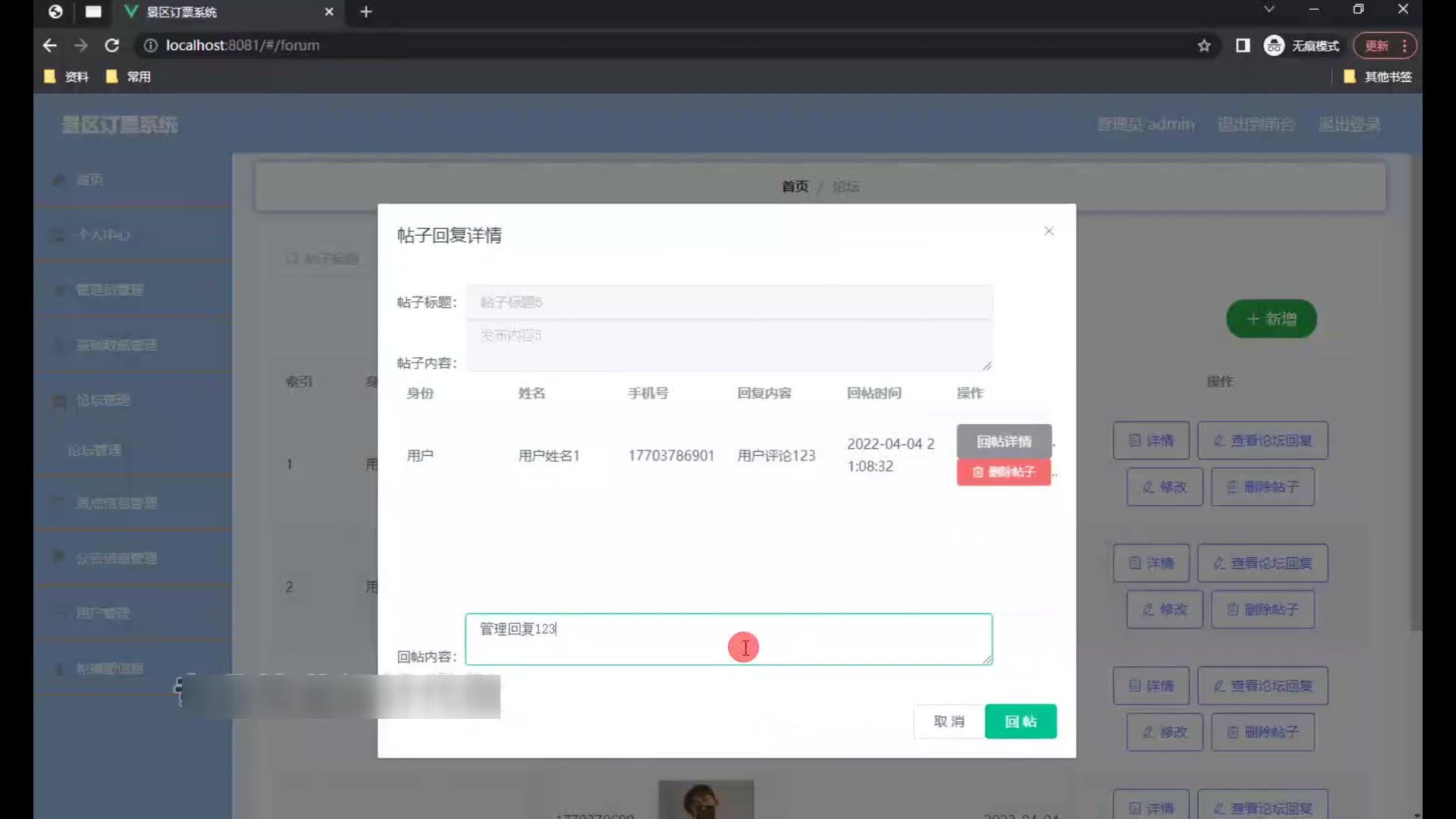Close the 景区订票系统 browser tab
The height and width of the screenshot is (819, 1456).
tap(329, 11)
